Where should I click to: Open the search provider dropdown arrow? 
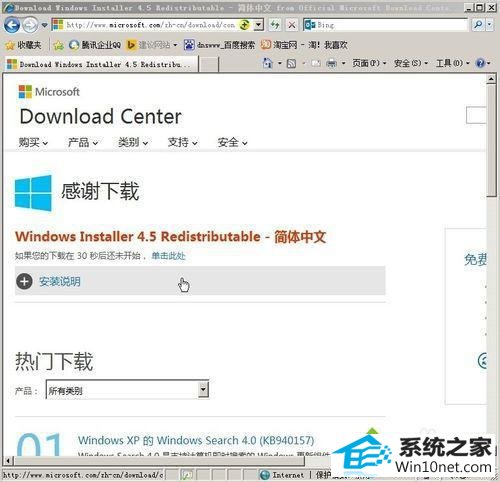(489, 25)
